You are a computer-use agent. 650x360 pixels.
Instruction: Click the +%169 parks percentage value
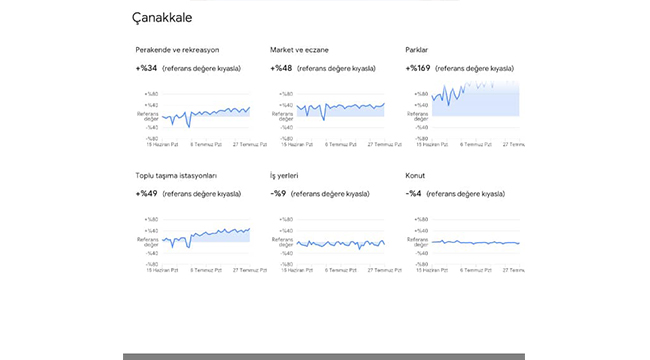tap(417, 68)
